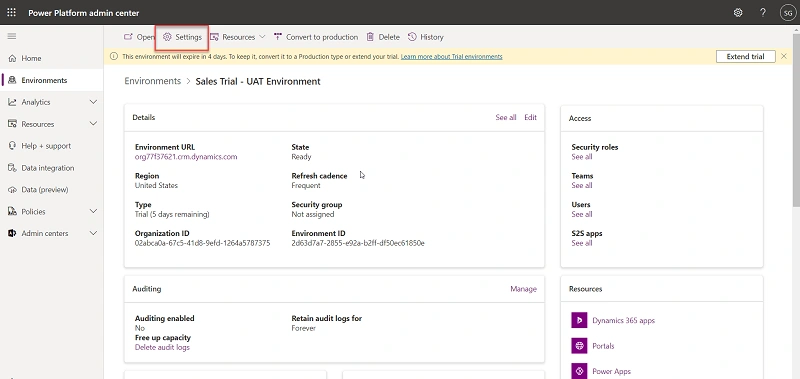Screen dimensions: 800x379
Task: Open the settings gear in the header
Action: 738,13
